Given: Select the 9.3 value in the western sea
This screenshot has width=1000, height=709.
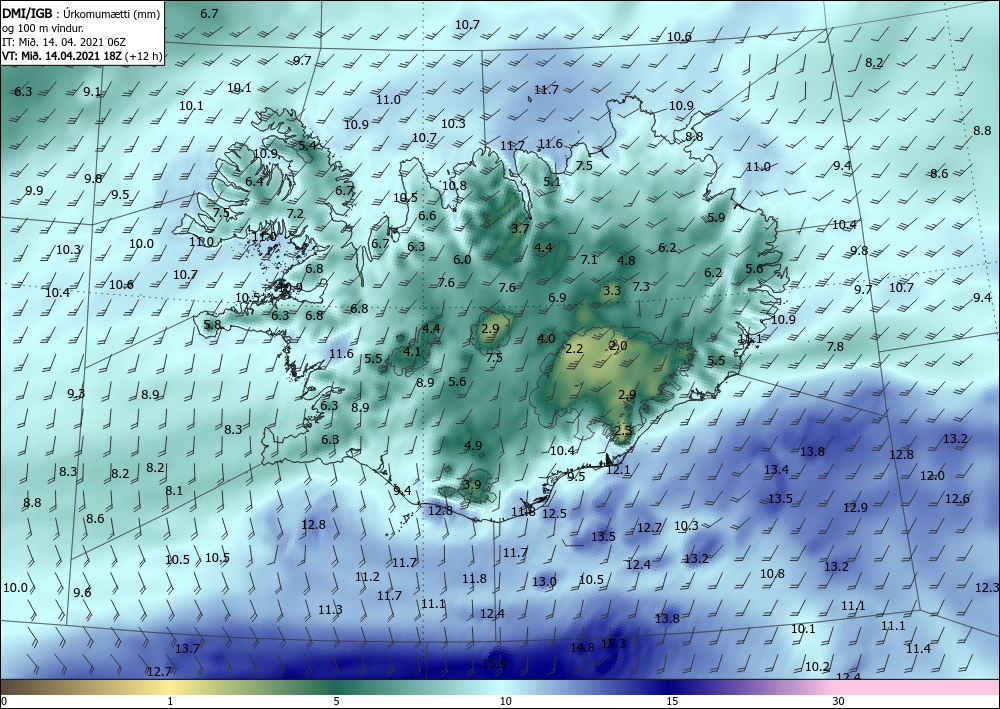Looking at the screenshot, I should tap(76, 394).
